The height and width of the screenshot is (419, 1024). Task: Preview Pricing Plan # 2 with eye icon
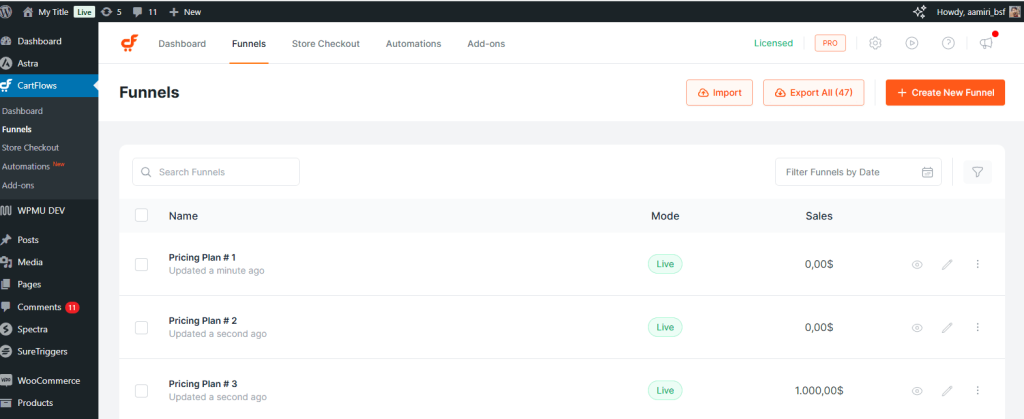(917, 328)
